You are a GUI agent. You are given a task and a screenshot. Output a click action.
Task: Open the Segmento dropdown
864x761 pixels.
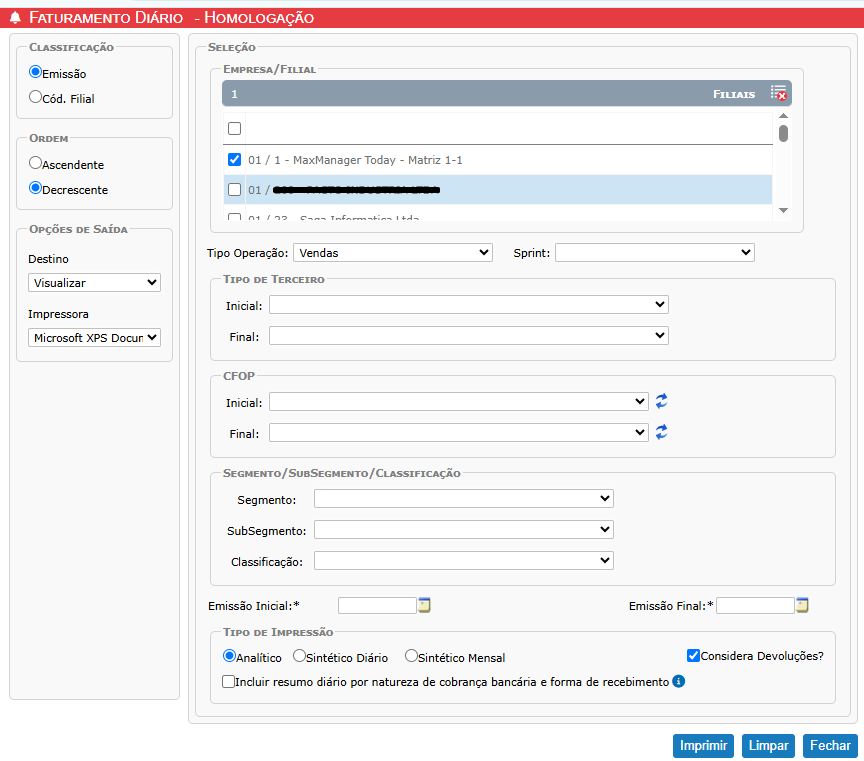(x=463, y=498)
